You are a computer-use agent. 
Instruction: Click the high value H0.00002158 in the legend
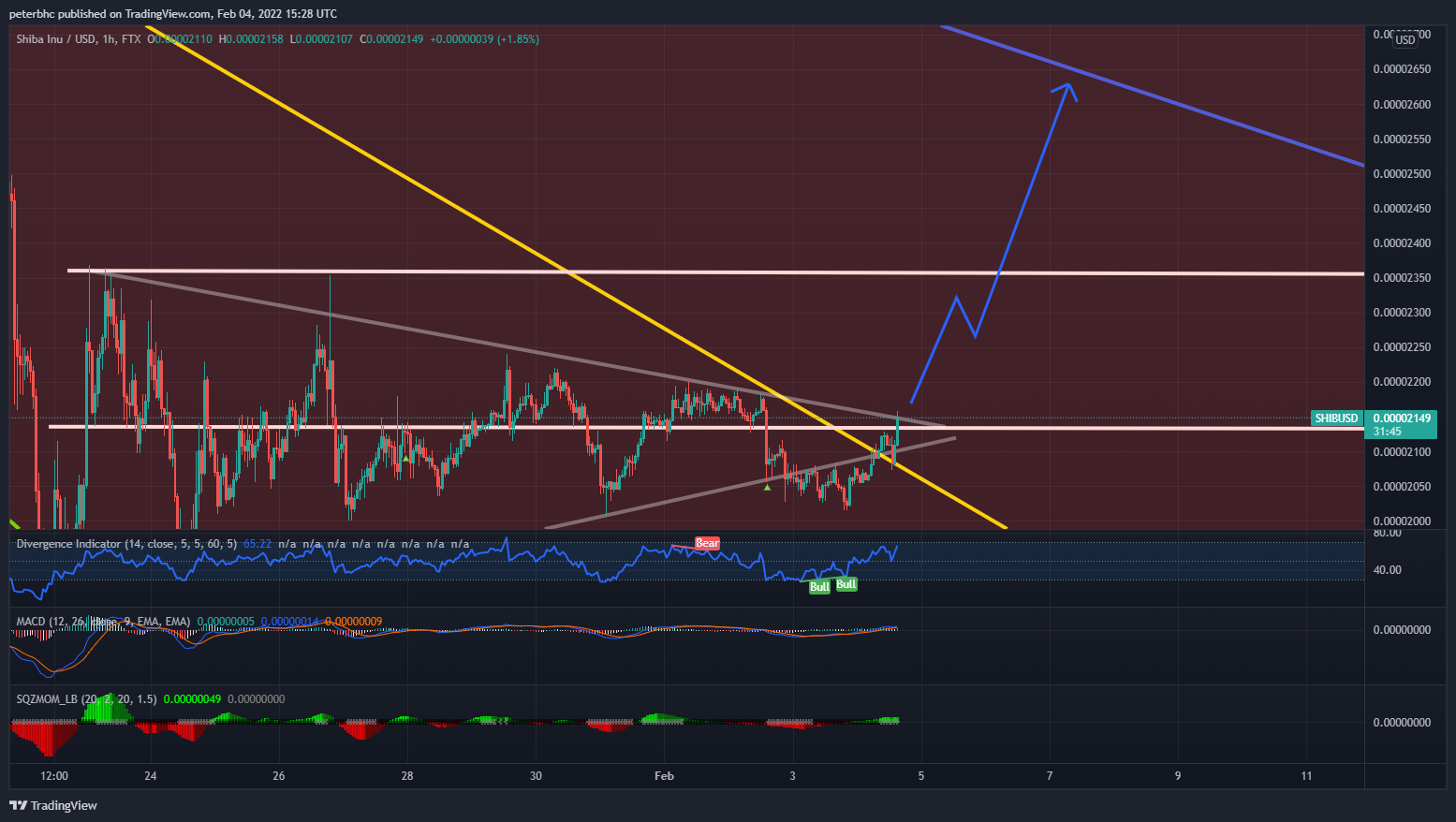click(253, 39)
